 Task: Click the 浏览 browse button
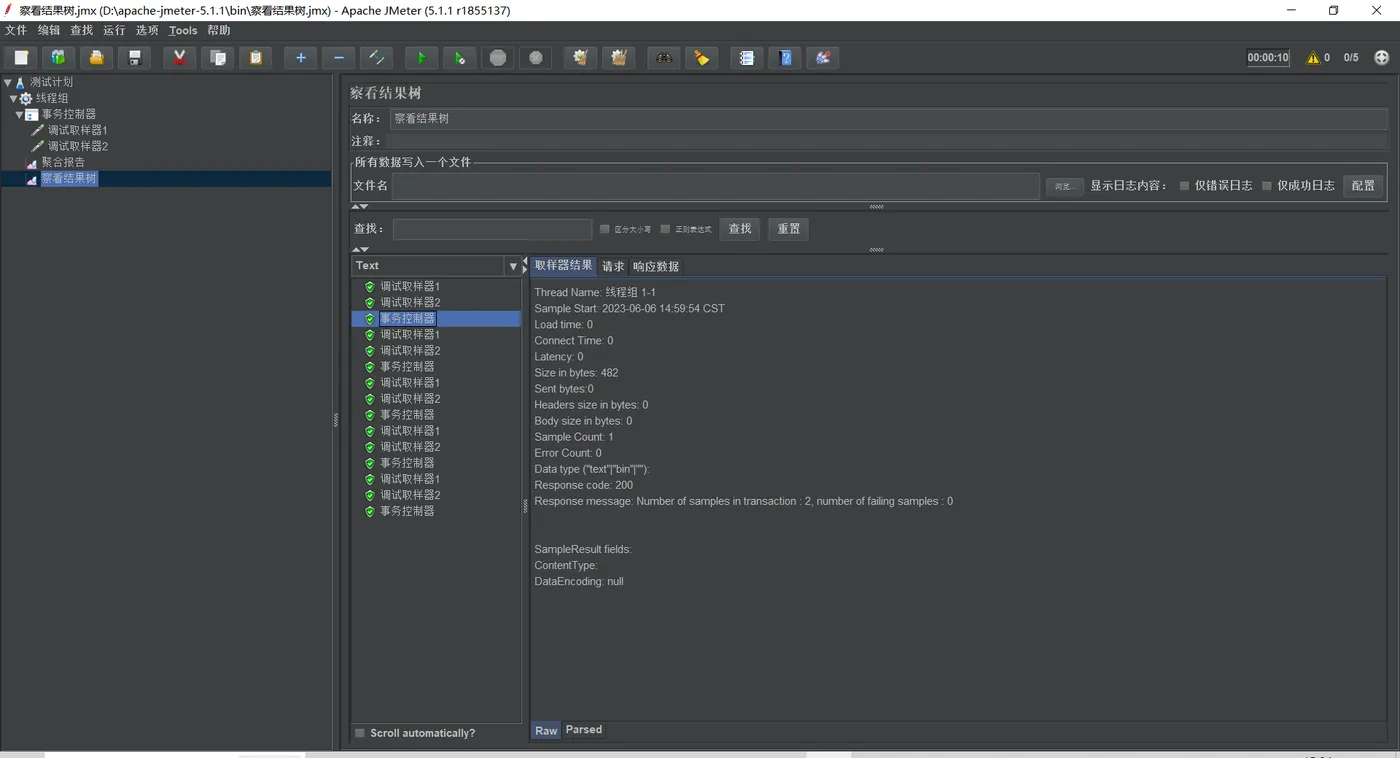1064,186
